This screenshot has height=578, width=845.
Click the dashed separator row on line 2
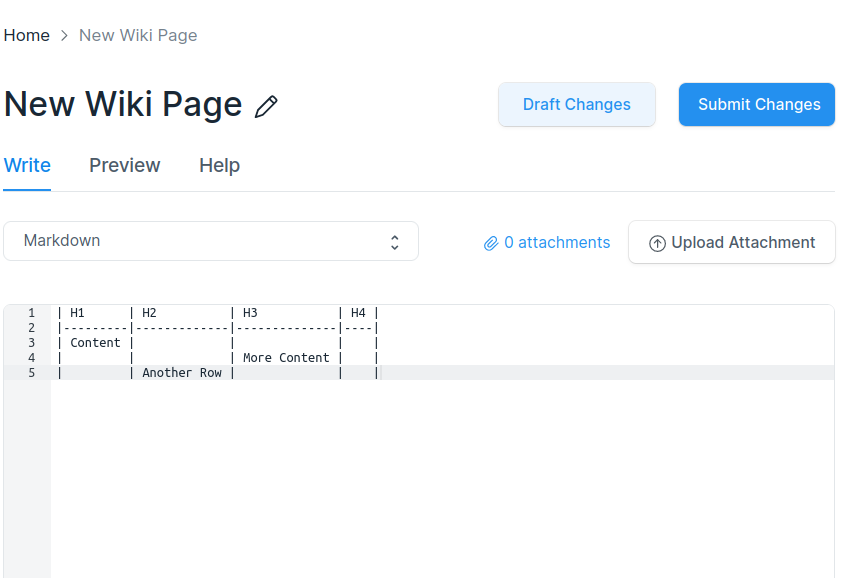[218, 328]
